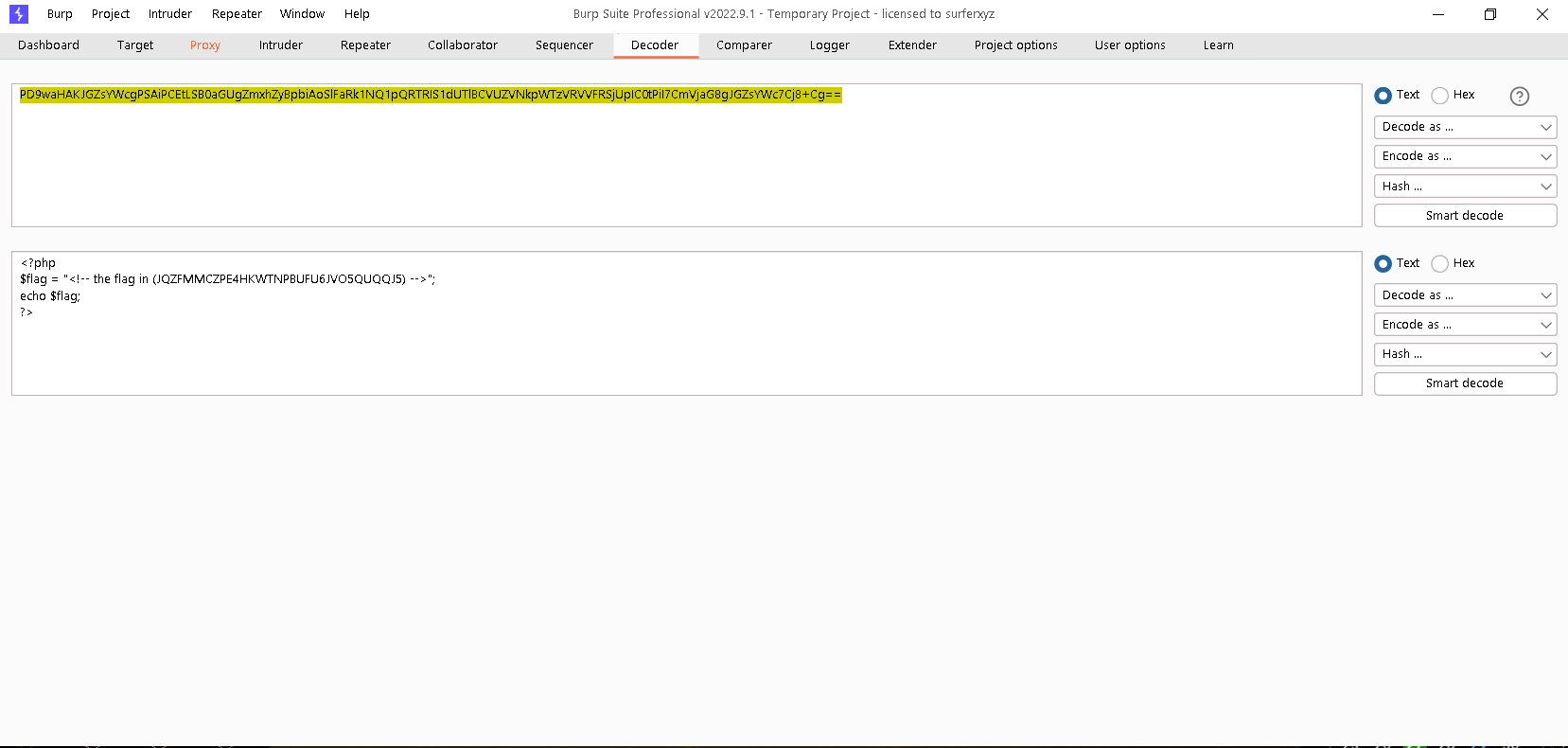Expand 'Hash ...' dropdown for the Base64 input

click(1465, 187)
